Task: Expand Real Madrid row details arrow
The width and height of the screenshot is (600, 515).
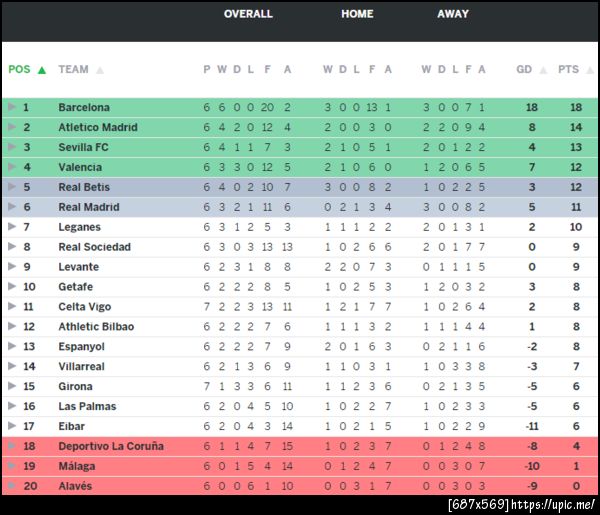Action: (12, 207)
